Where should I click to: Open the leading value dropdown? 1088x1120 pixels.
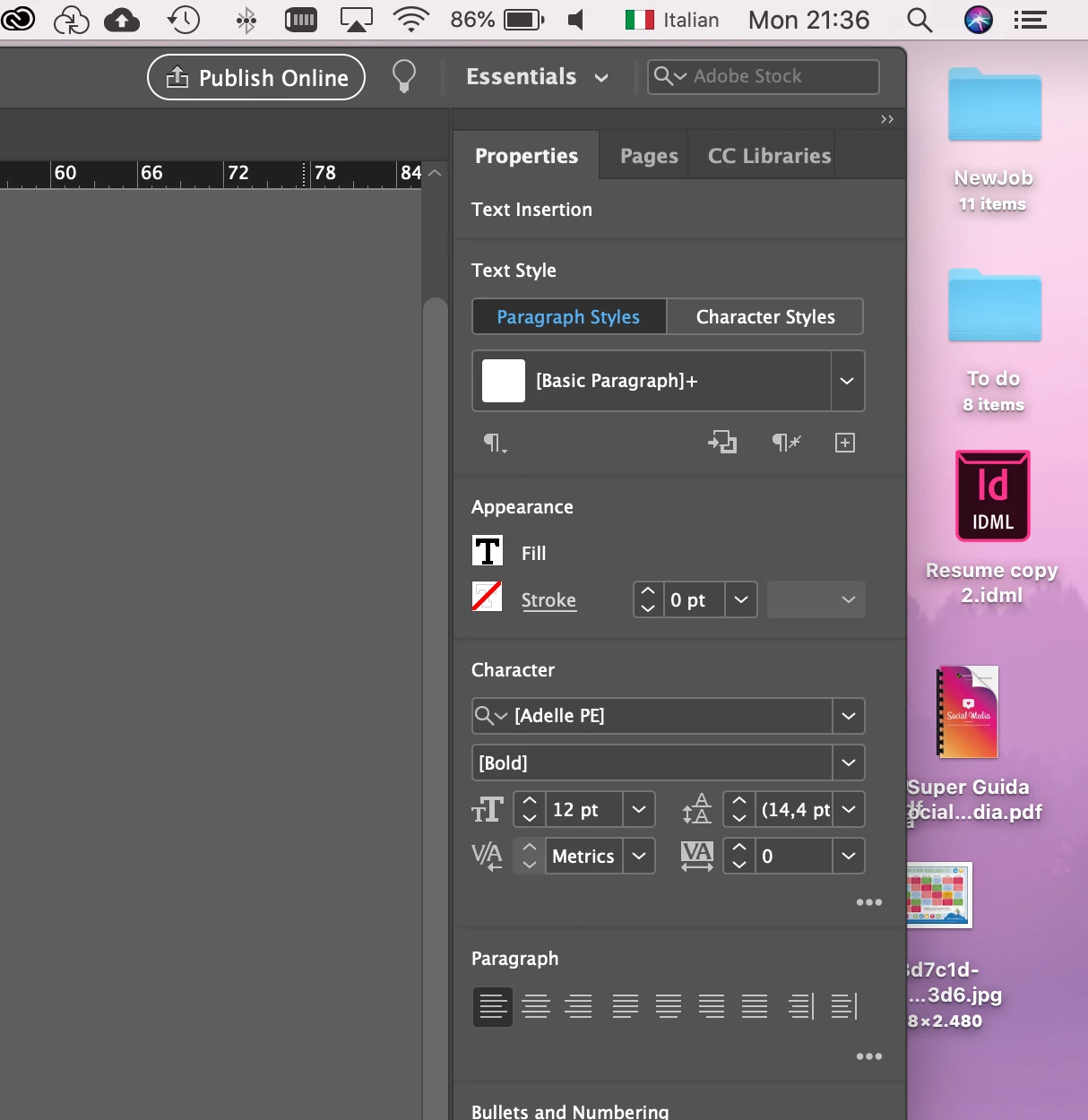point(849,809)
